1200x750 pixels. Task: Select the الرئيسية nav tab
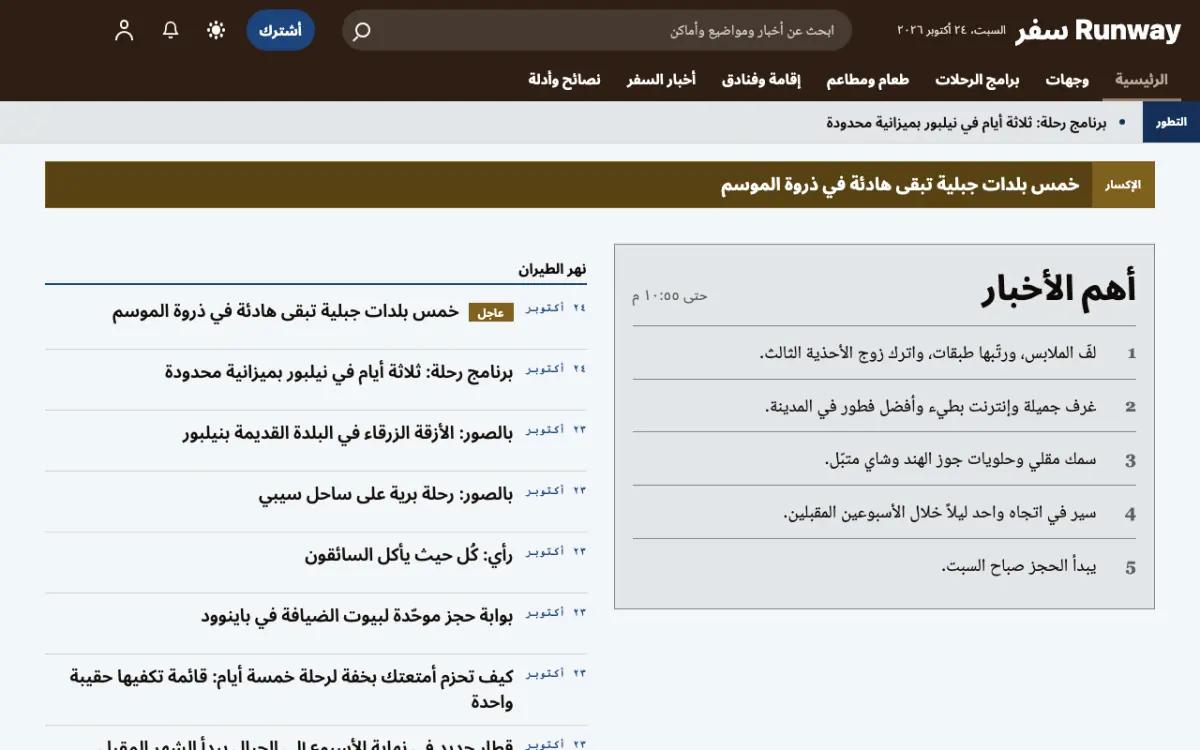click(1142, 80)
